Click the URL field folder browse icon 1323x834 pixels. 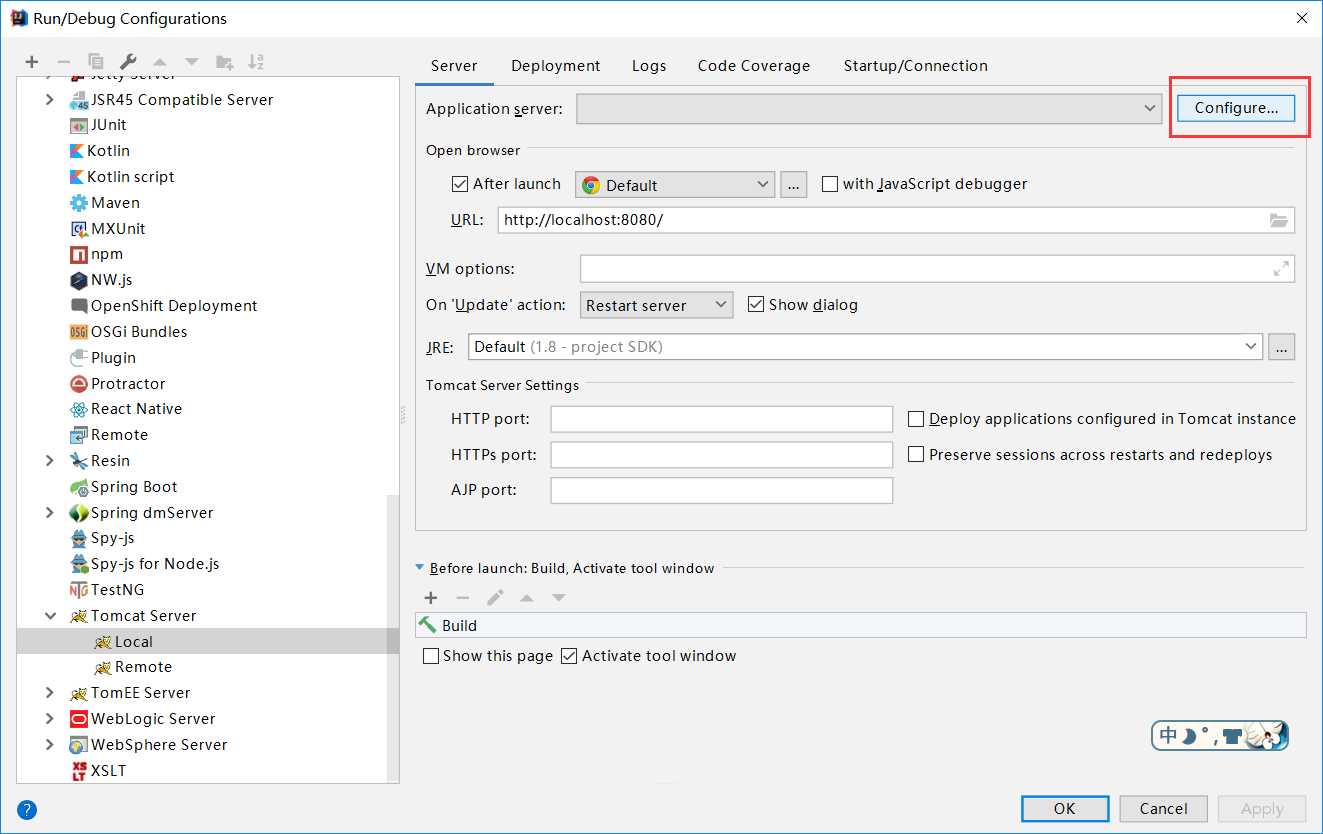coord(1279,220)
